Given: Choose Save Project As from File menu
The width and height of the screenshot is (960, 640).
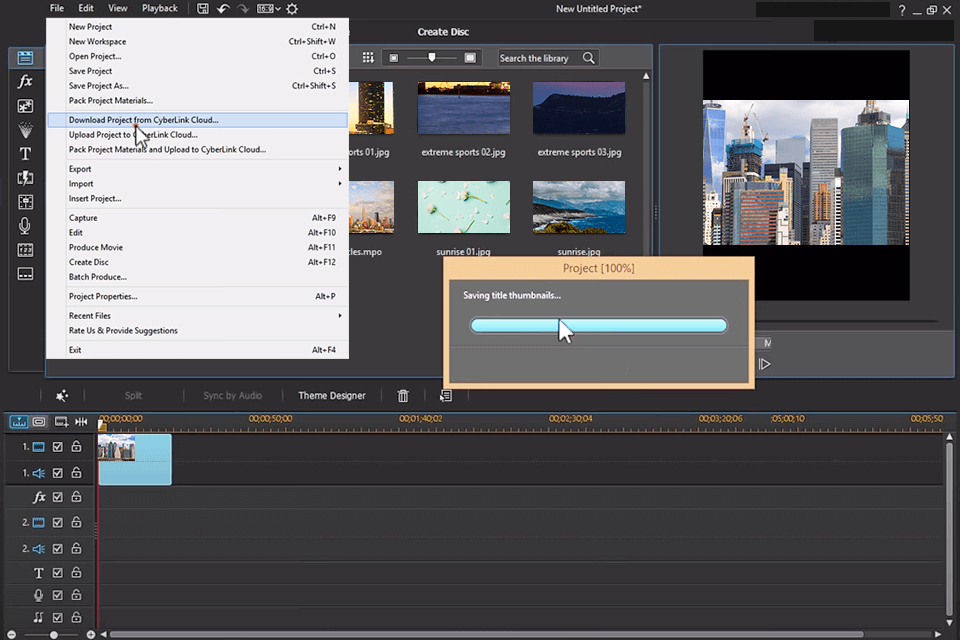Looking at the screenshot, I should pos(98,86).
